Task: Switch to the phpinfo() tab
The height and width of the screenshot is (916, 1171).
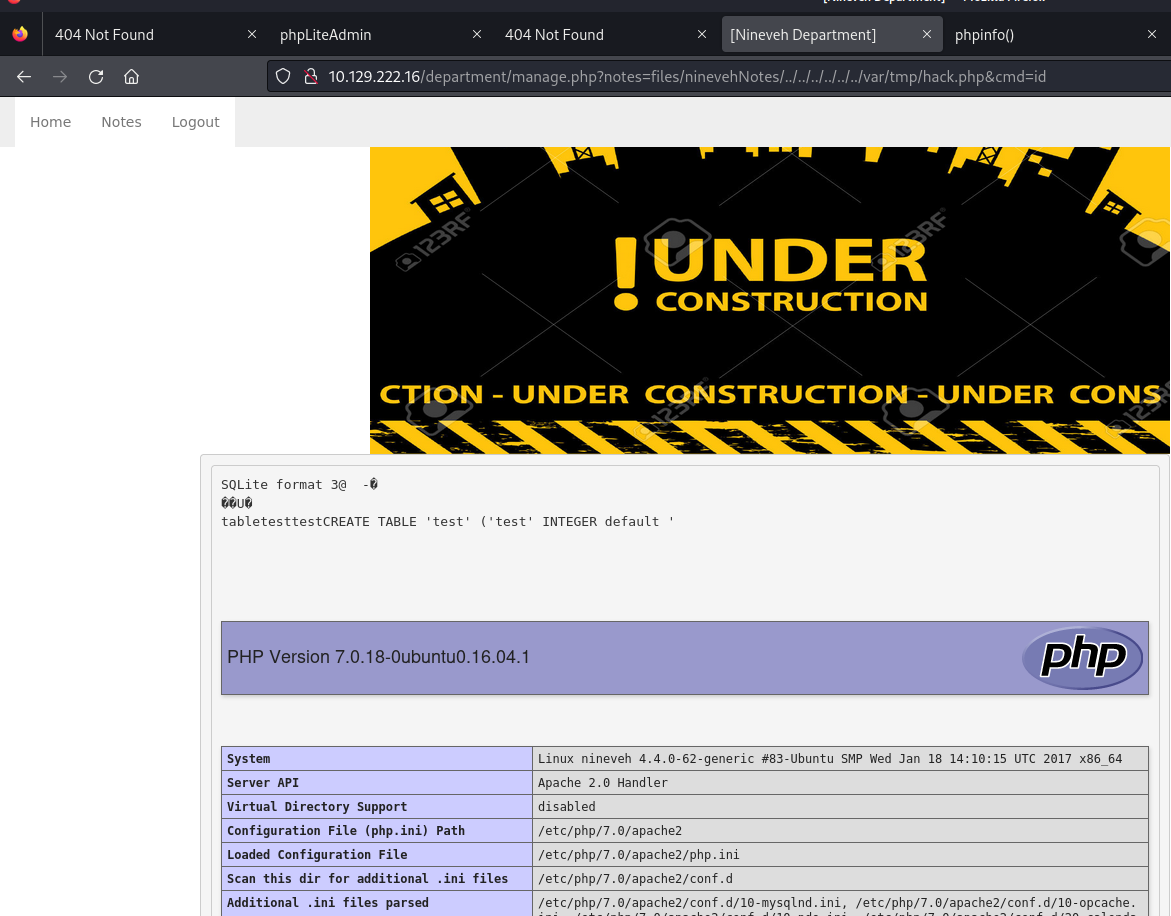Action: pos(984,34)
